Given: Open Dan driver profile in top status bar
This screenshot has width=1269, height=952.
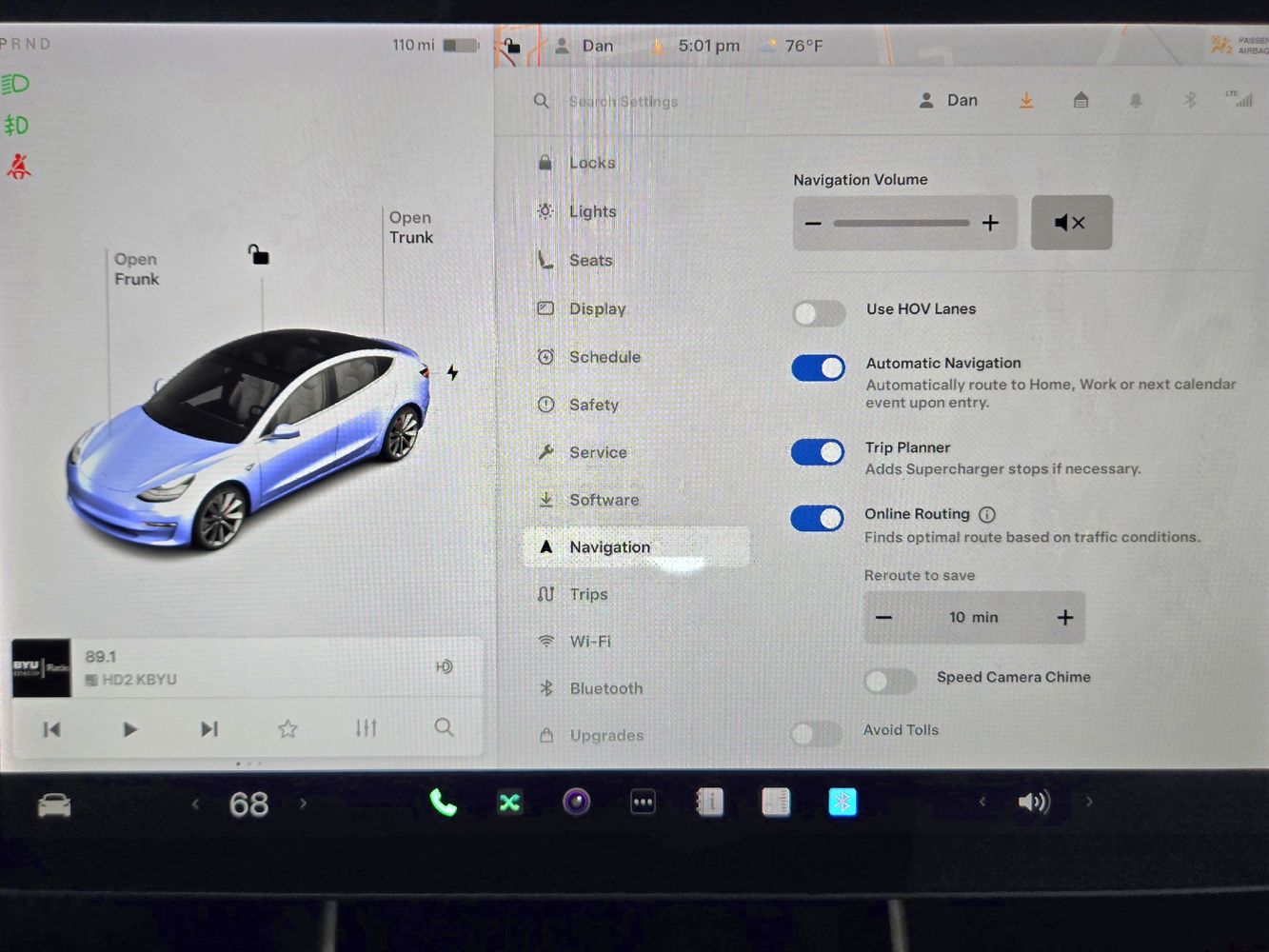Looking at the screenshot, I should click(585, 46).
